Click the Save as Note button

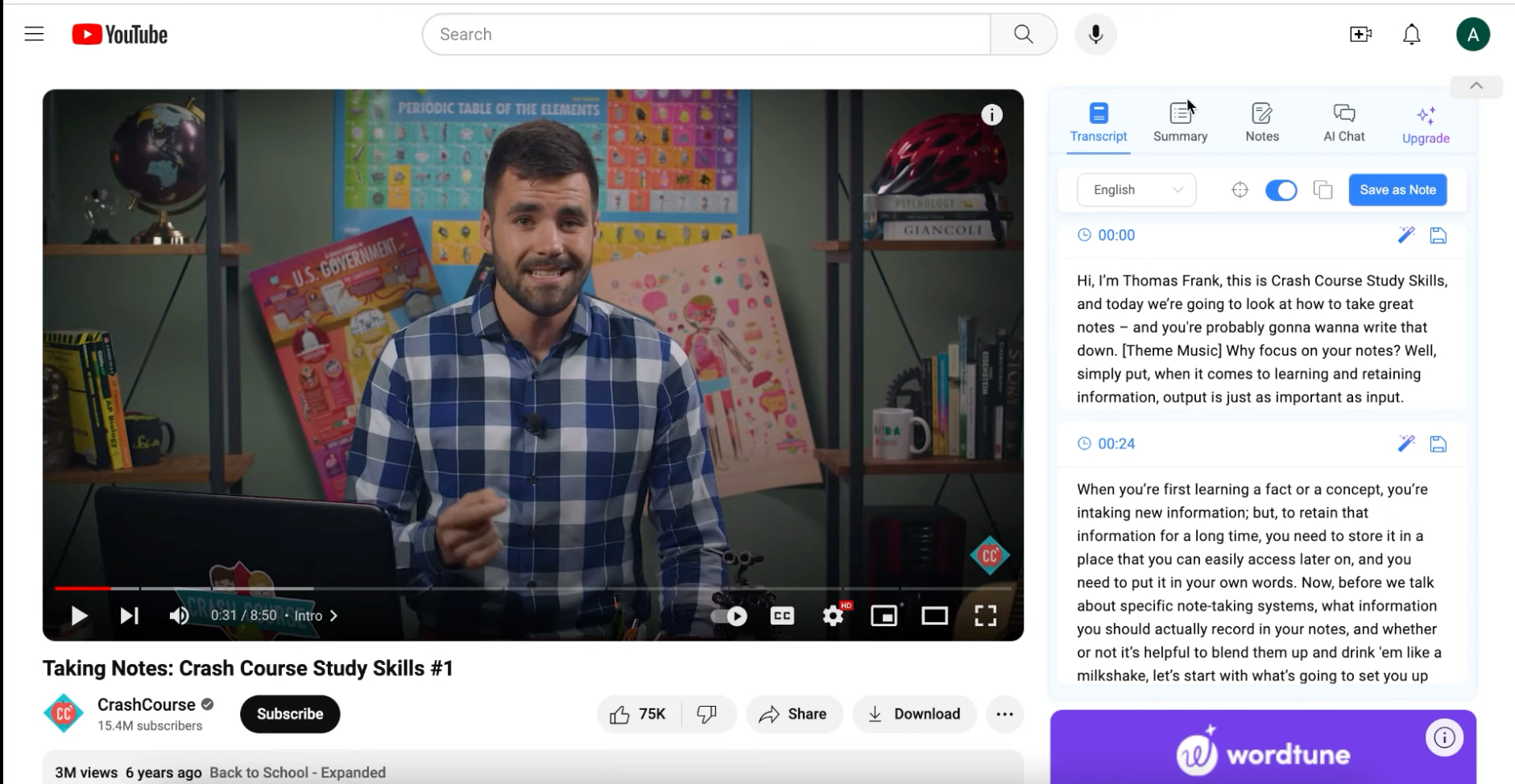point(1397,190)
